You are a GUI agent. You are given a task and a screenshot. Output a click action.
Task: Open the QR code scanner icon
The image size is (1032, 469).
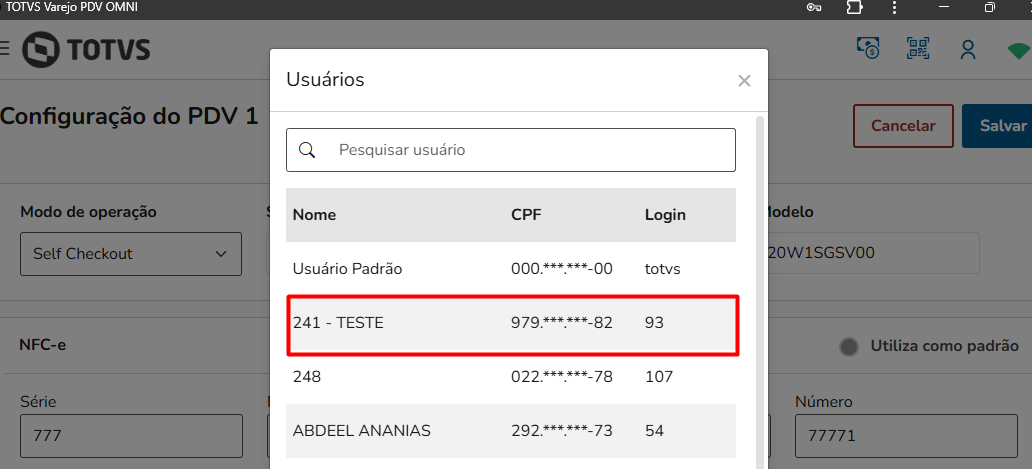(x=919, y=48)
